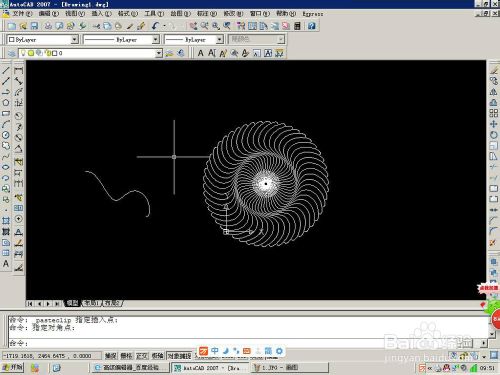Toggle 正交 ortho mode in the status bar
Viewport: 500px width, 375px height.
point(142,356)
